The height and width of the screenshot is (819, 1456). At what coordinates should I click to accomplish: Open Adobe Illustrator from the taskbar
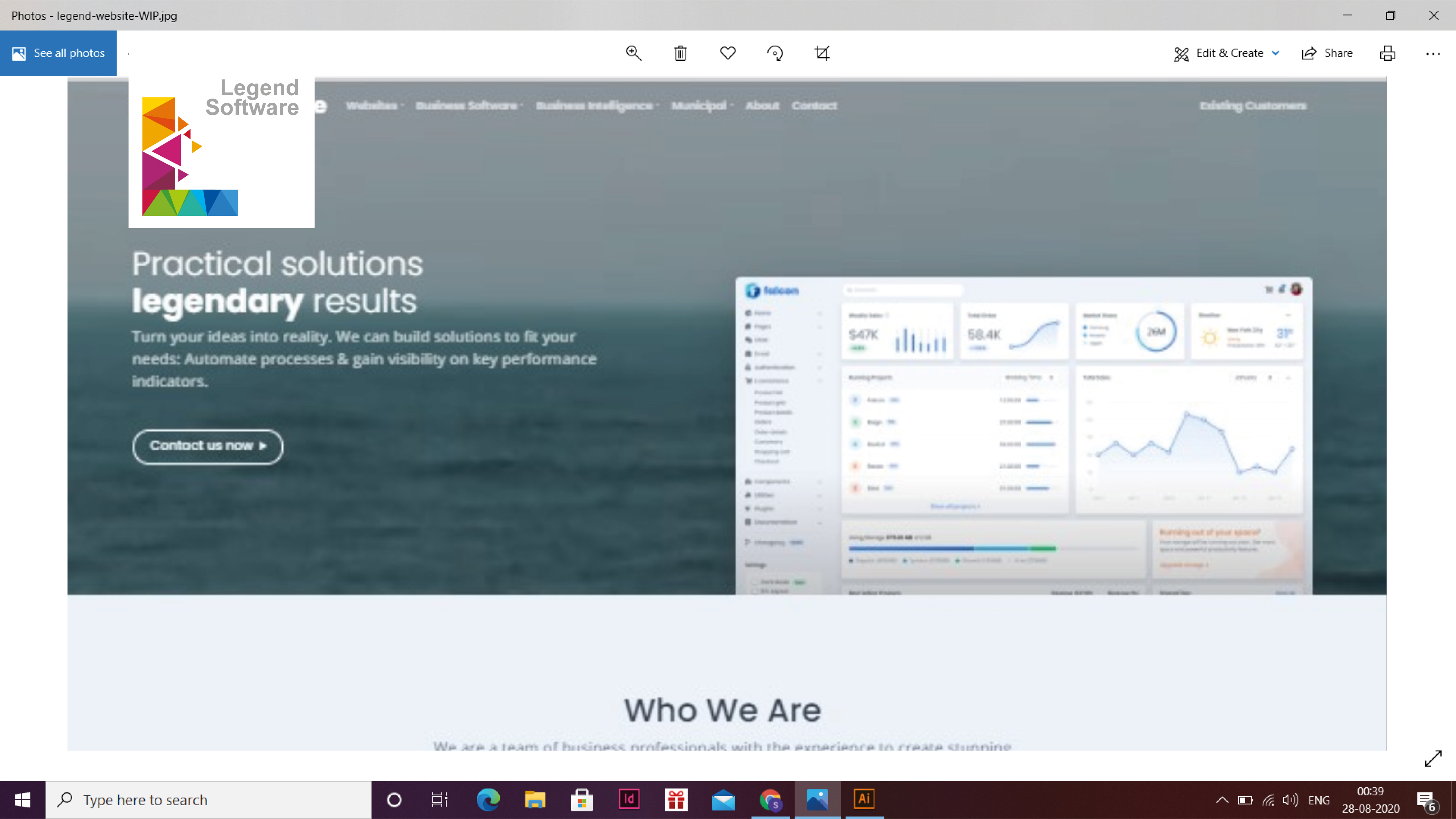864,799
